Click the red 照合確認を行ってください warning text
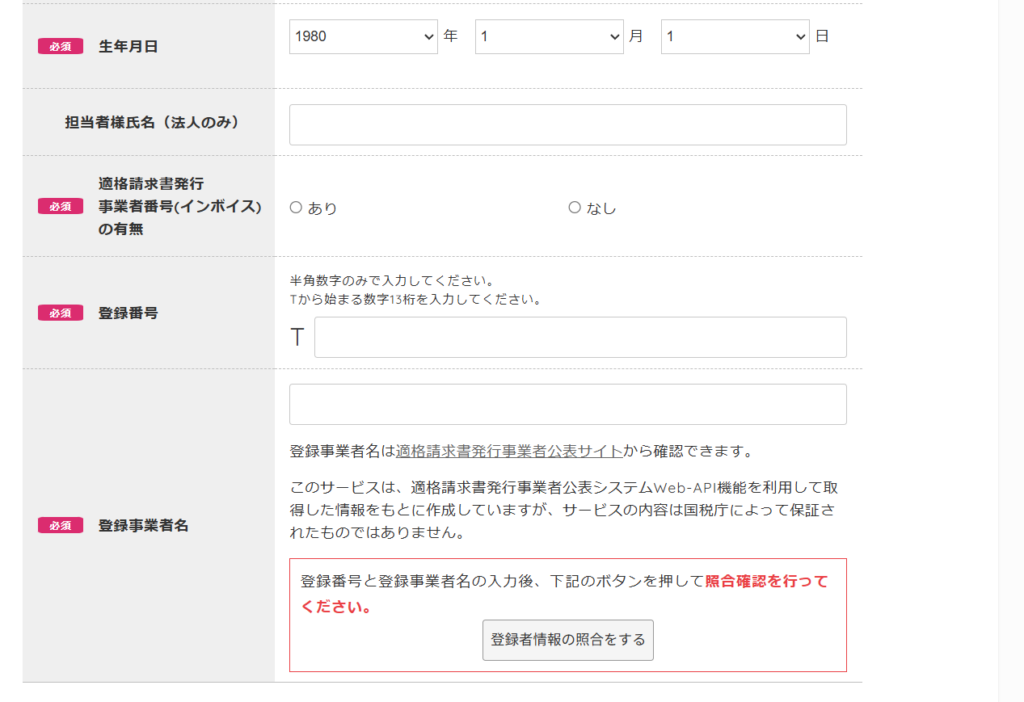This screenshot has height=702, width=1024. point(766,582)
